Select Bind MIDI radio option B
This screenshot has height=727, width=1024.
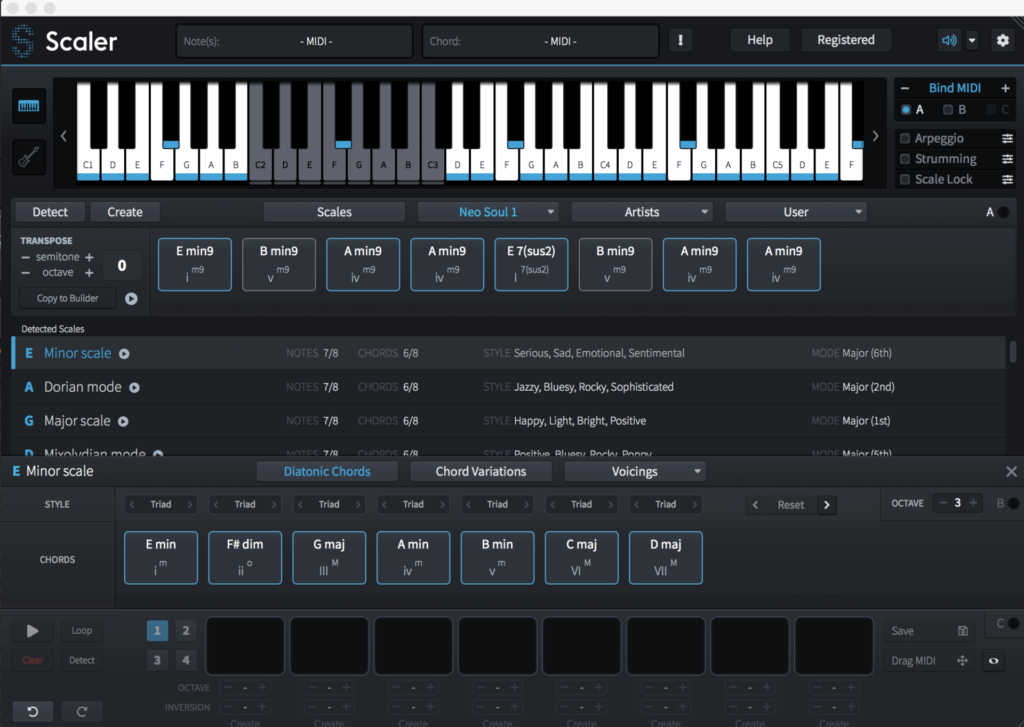tap(948, 109)
